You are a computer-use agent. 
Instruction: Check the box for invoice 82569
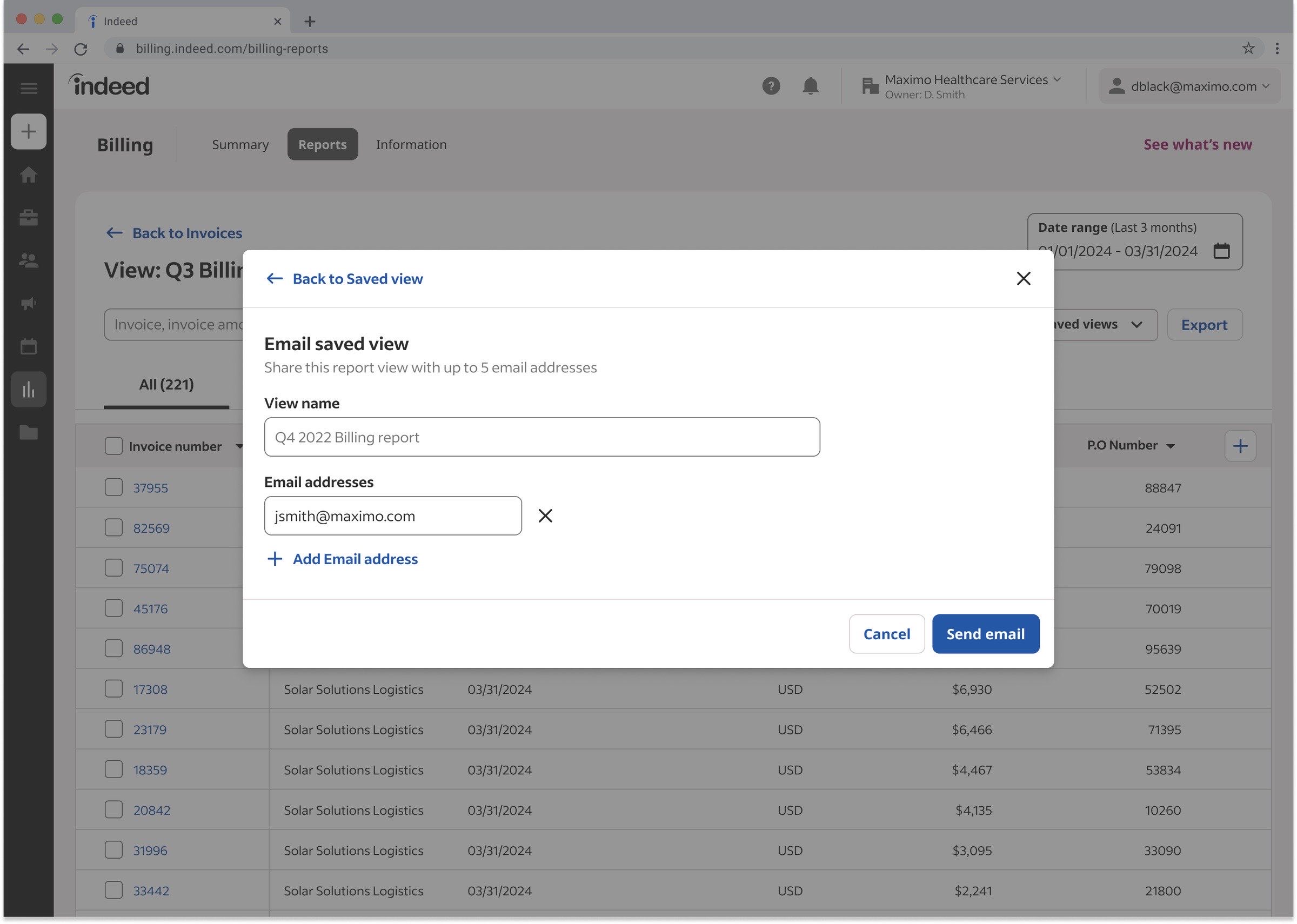(x=114, y=528)
